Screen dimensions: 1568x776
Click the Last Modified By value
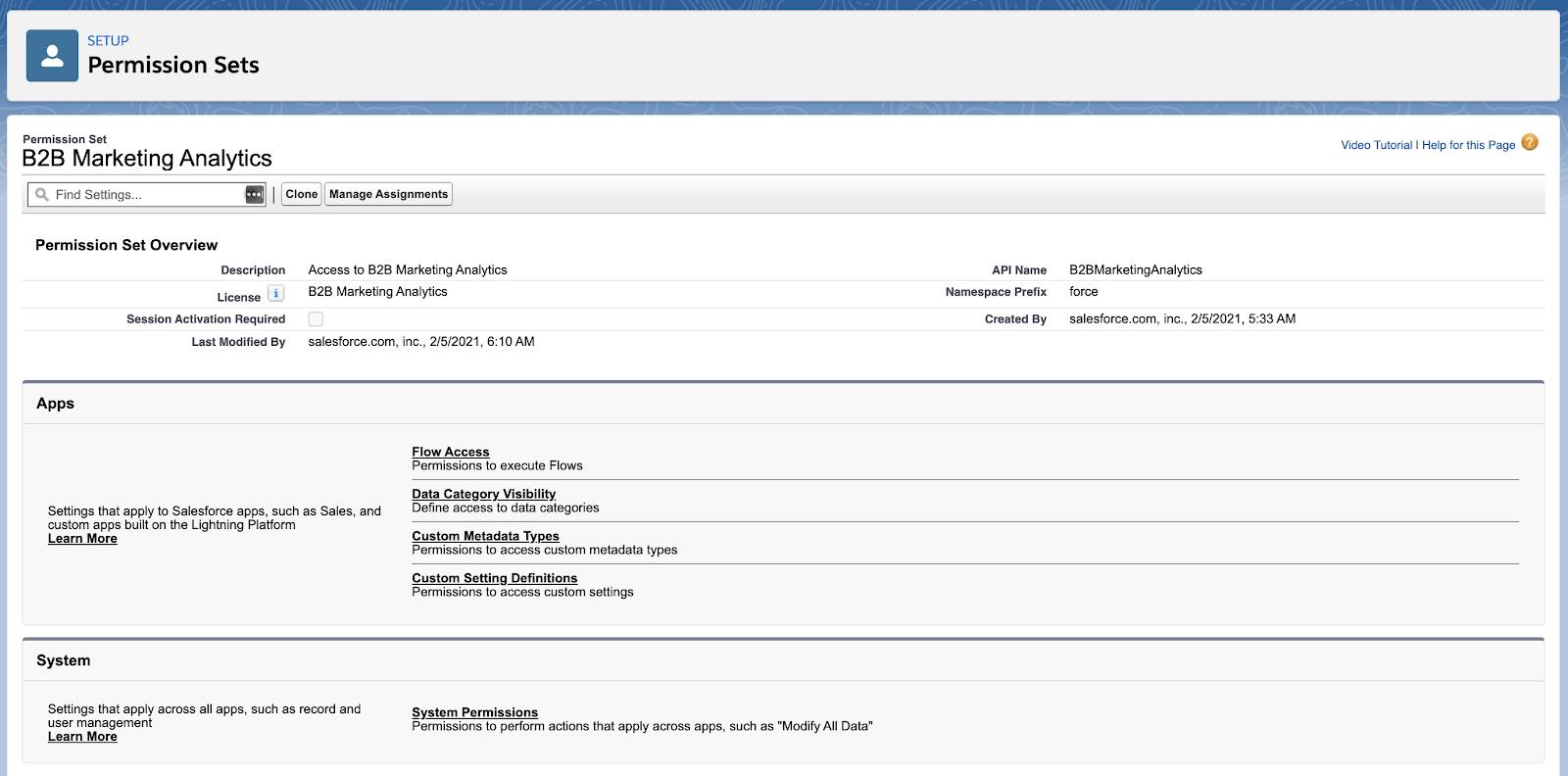coord(421,342)
